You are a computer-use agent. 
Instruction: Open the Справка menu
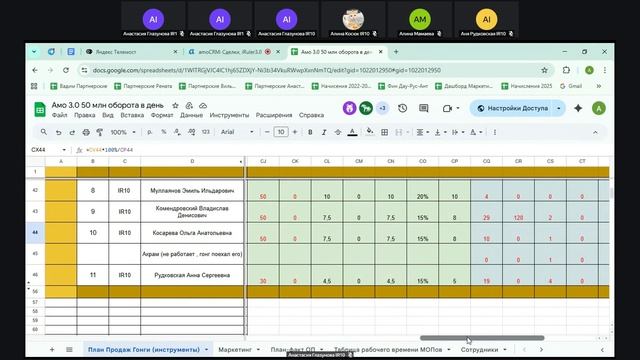point(311,115)
